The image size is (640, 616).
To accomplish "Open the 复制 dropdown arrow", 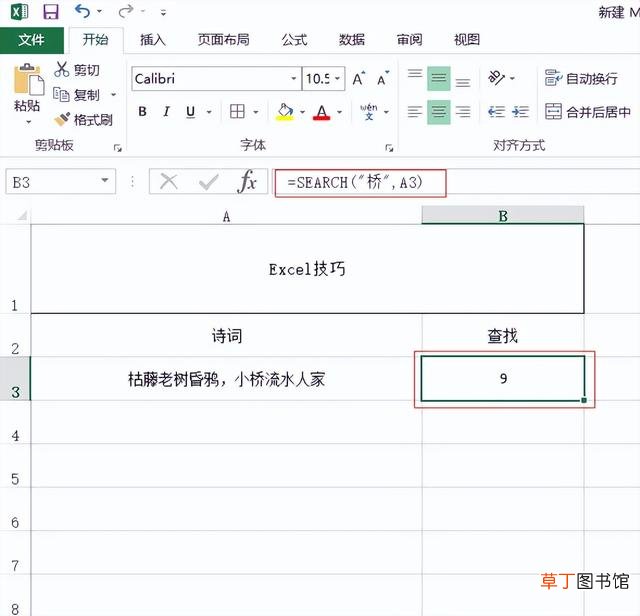I will pos(113,95).
